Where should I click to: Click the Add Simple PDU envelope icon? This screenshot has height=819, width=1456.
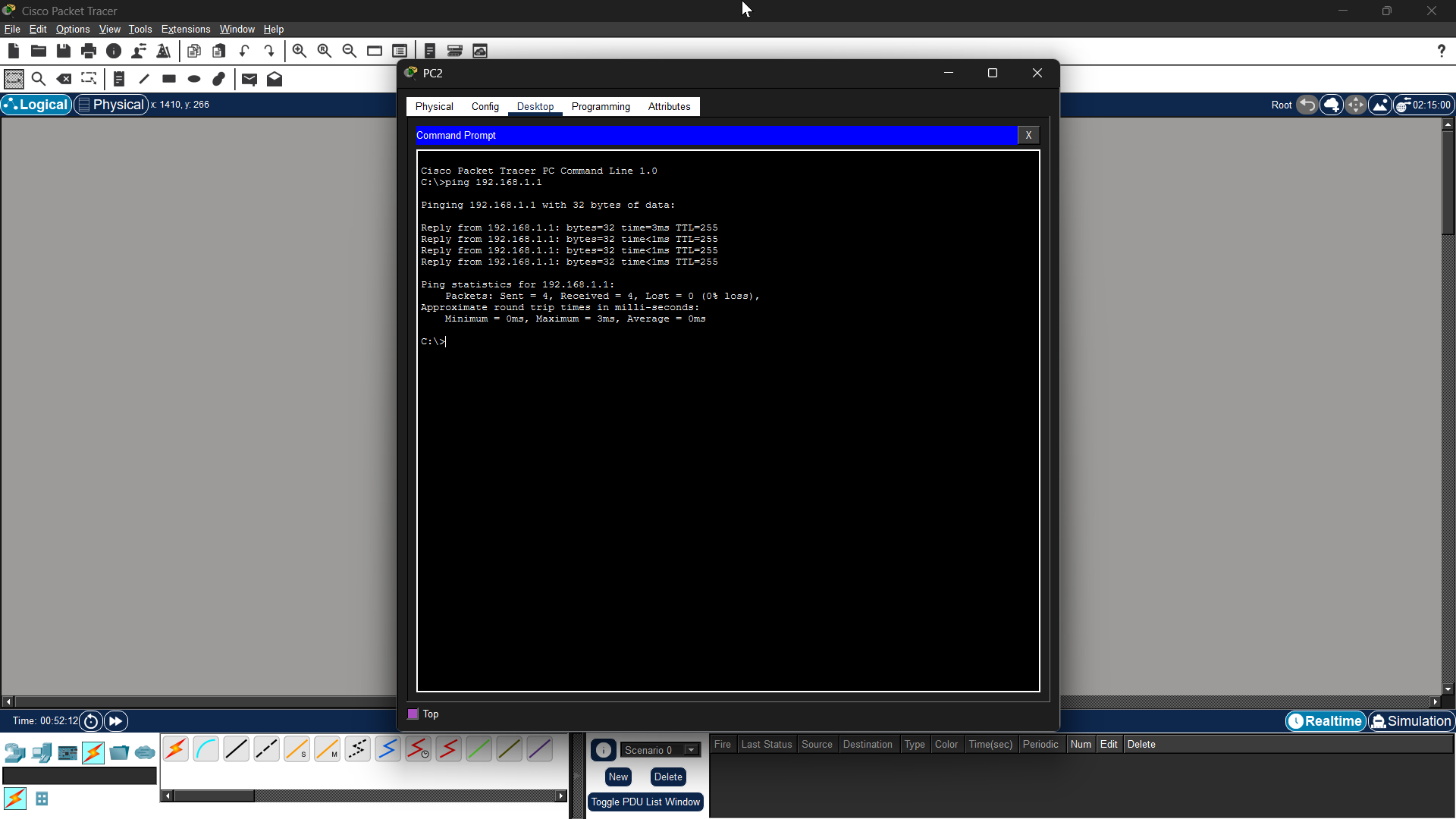[x=249, y=79]
